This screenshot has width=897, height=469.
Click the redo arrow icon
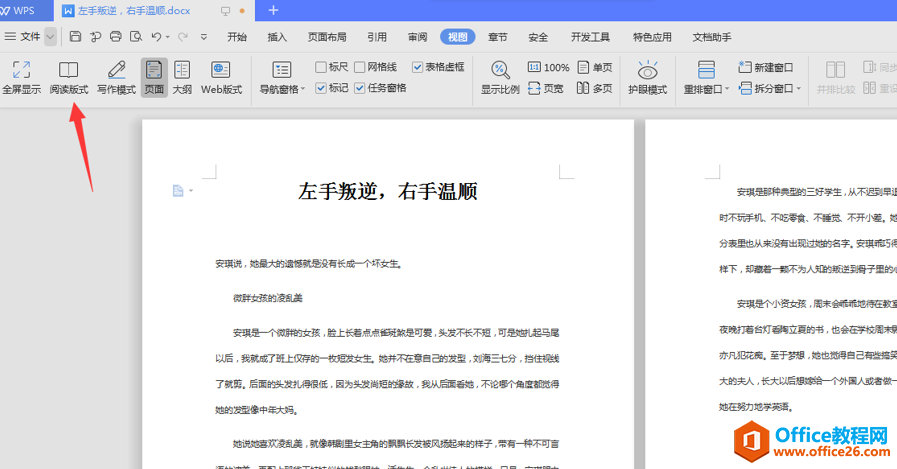(182, 37)
